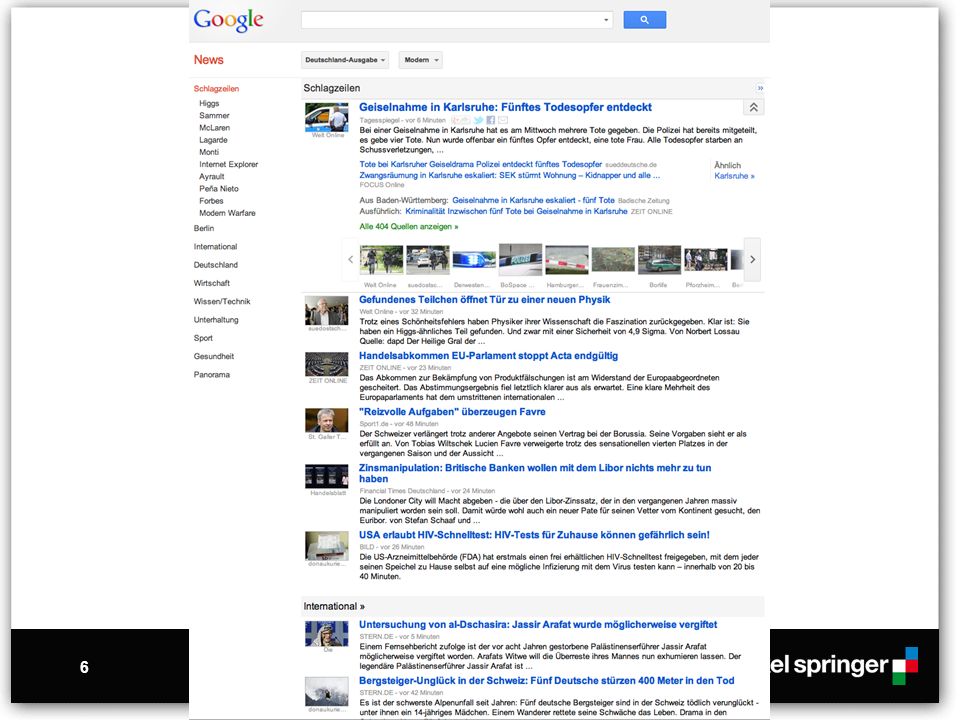Share the Karlsruhe story on Google+
Screen dimensions: 960x720
[x=461, y=121]
